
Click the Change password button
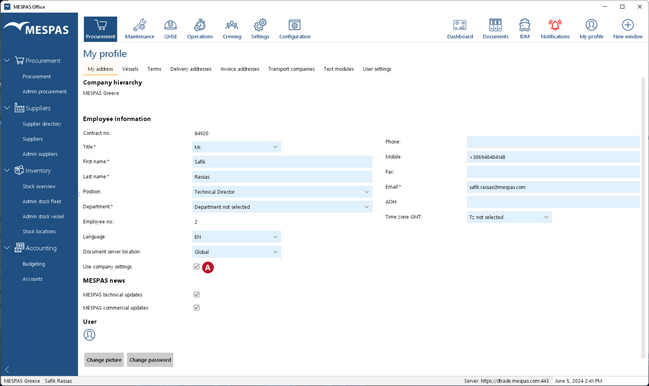(150, 360)
